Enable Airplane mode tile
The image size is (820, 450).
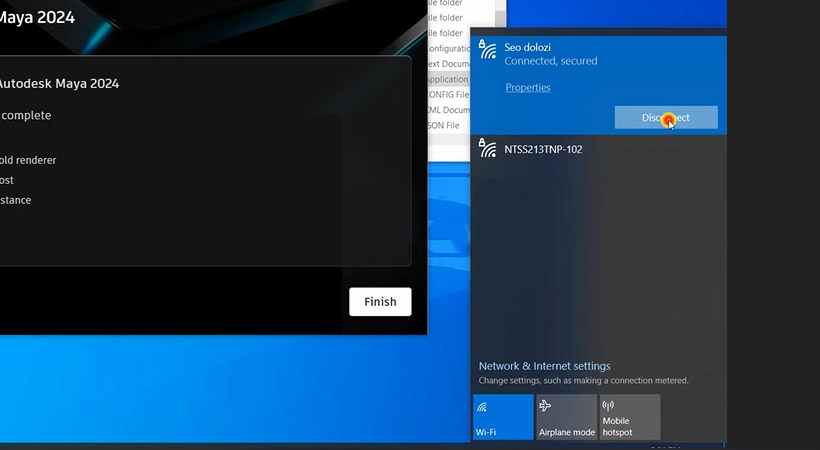tap(566, 417)
